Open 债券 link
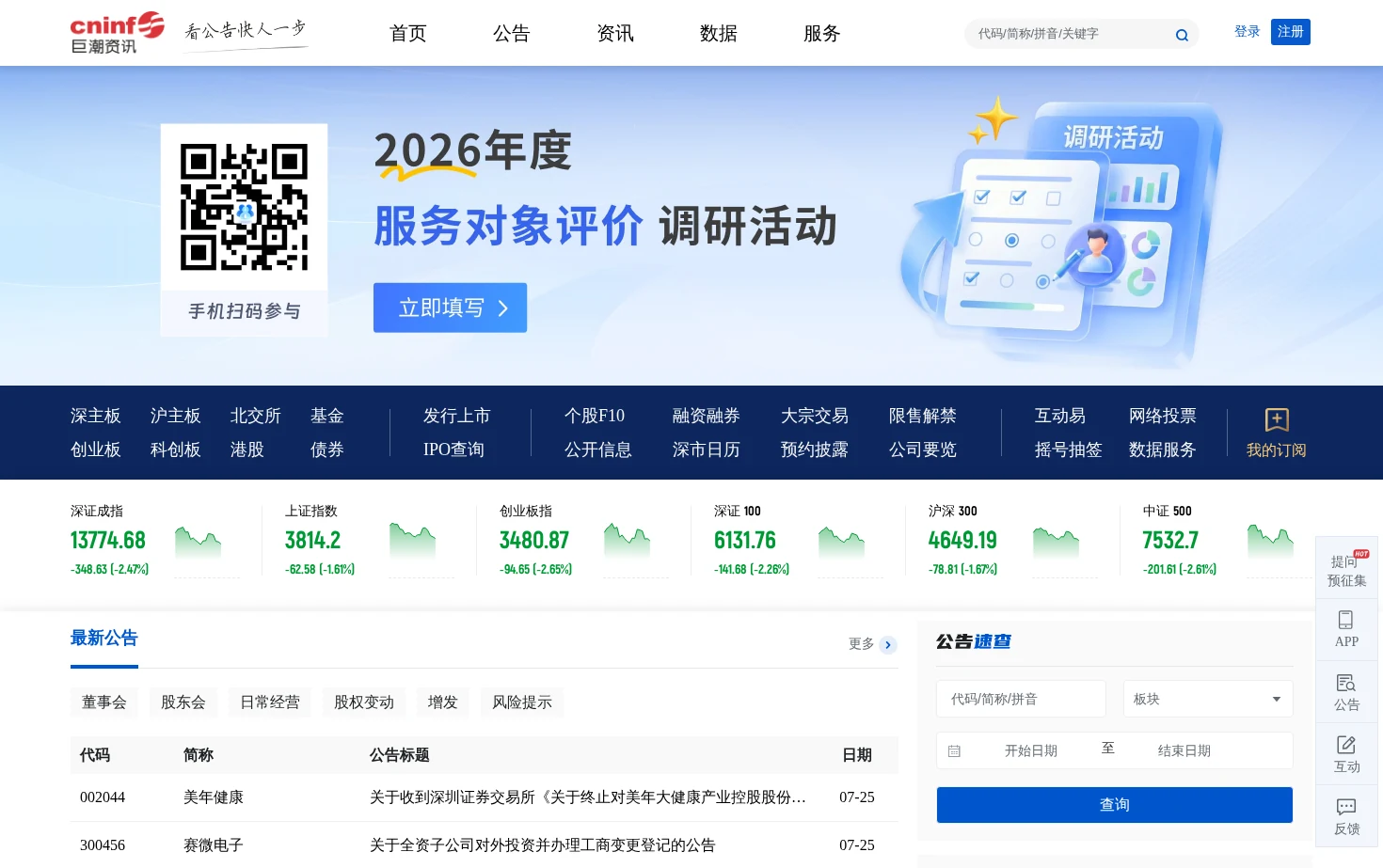Screen dimensions: 1383x868 (x=327, y=450)
